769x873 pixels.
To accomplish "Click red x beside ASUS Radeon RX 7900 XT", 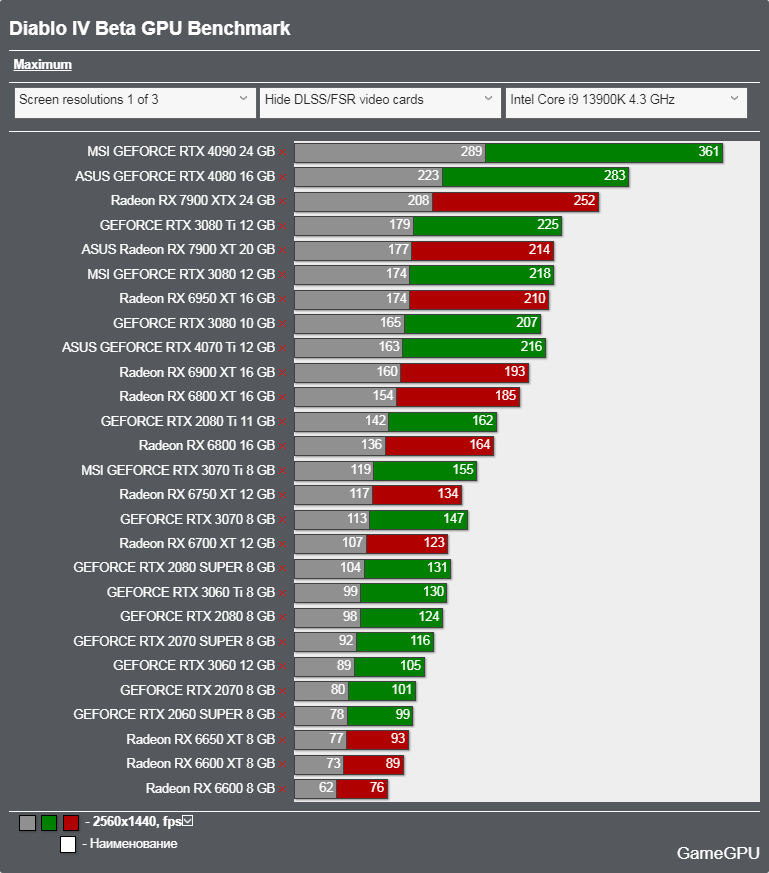I will click(x=283, y=250).
